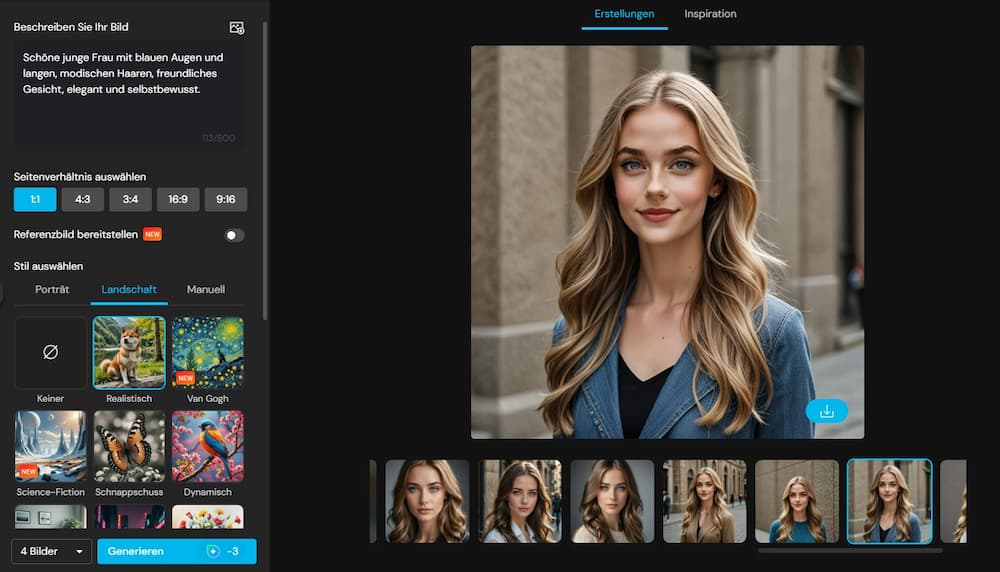Open the Inspiration tab
The image size is (1000, 572).
(x=710, y=14)
